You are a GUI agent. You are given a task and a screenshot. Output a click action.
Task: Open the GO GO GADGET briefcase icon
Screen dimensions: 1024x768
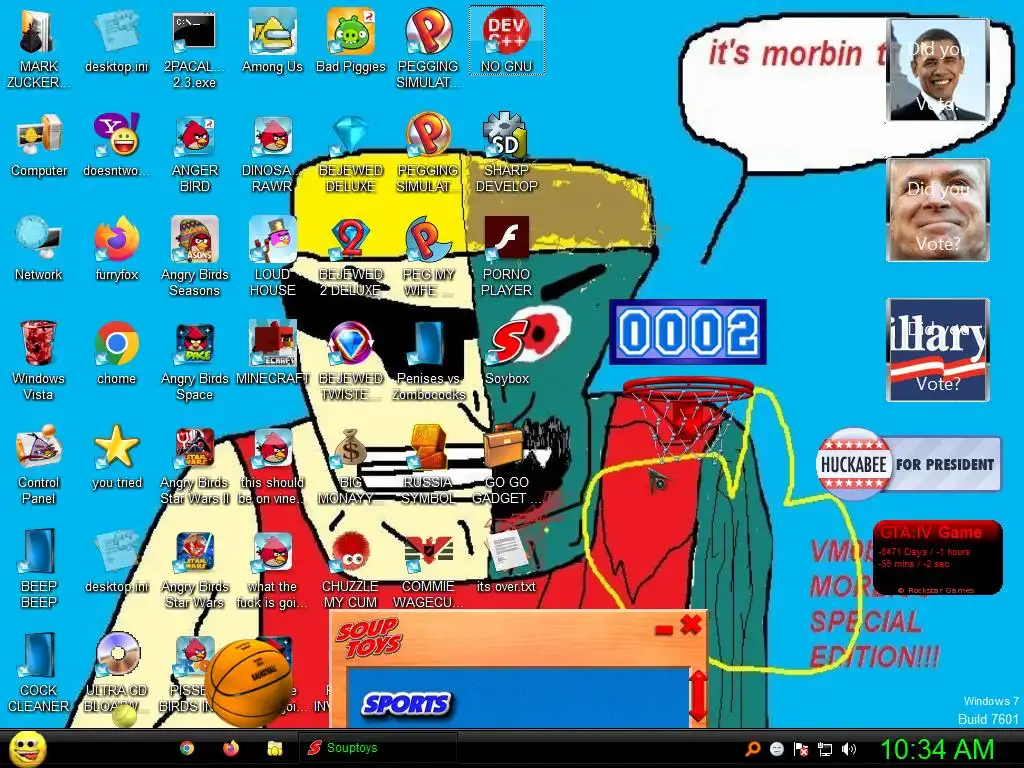(x=507, y=465)
